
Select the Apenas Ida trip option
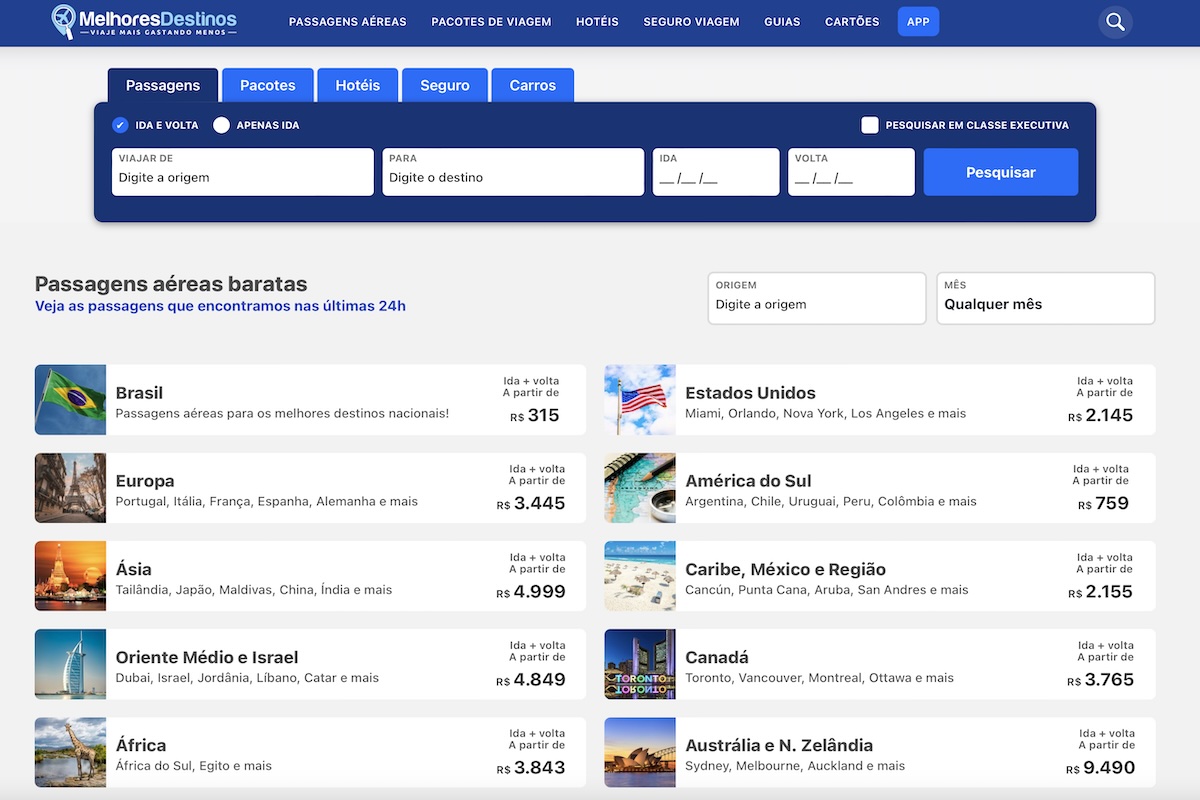tap(220, 125)
